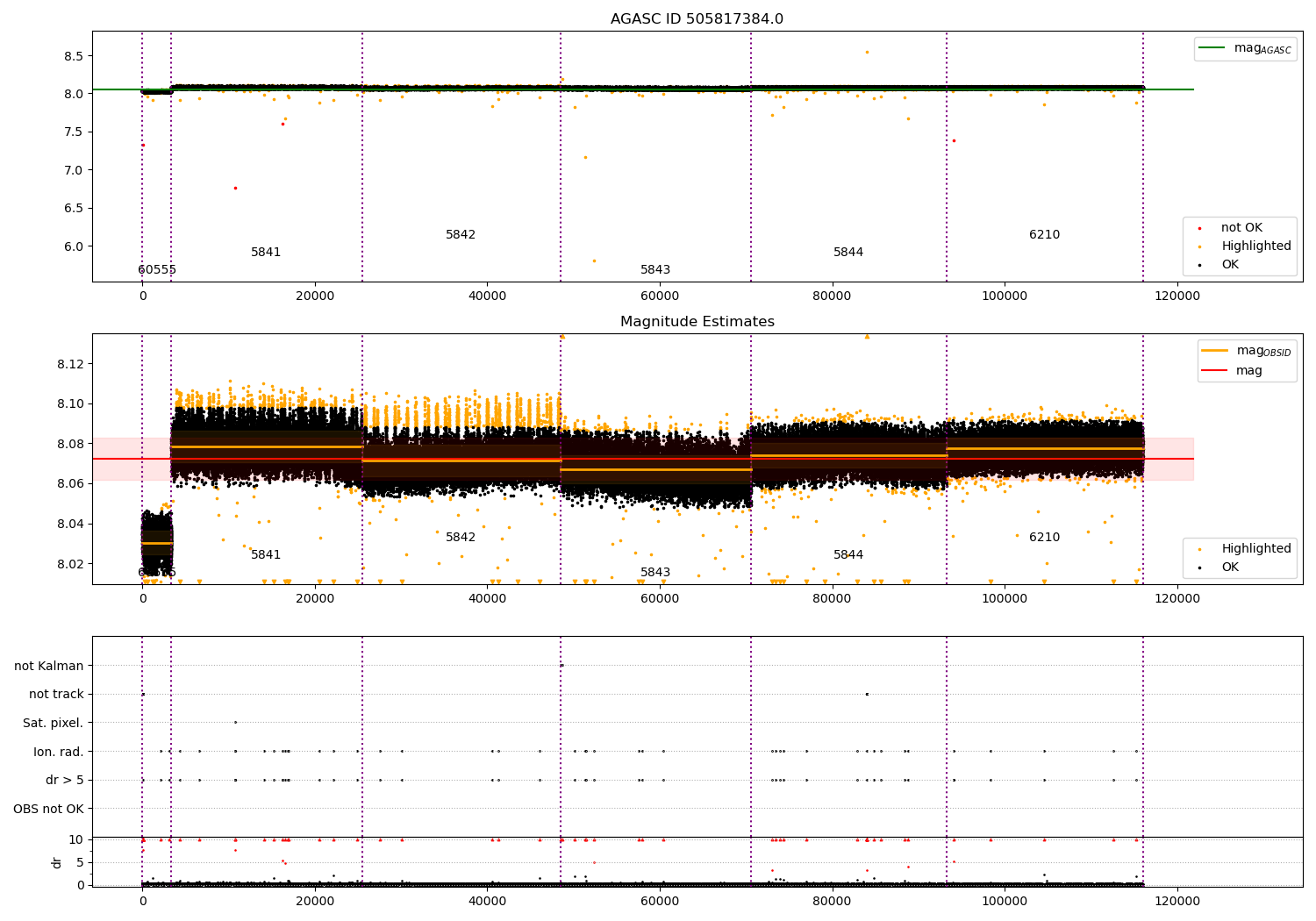Click the single dot on the Sat. pixel. row
Image resolution: width=1316 pixels, height=921 pixels.
[x=235, y=723]
